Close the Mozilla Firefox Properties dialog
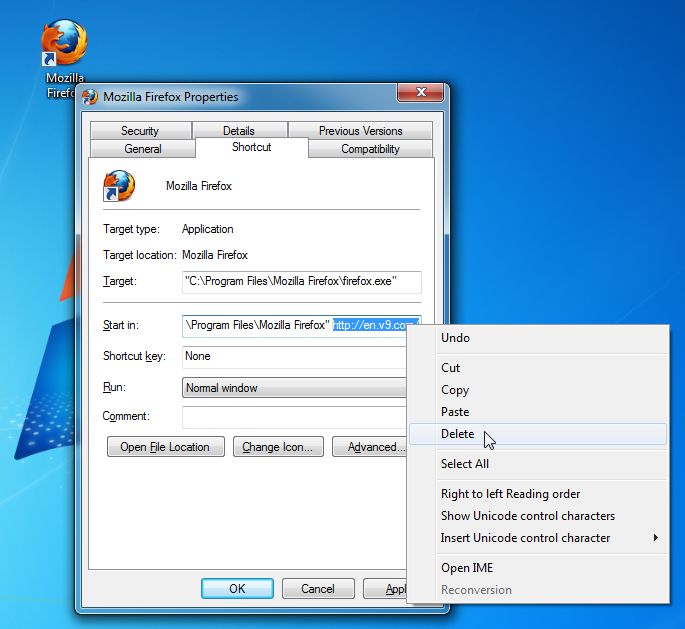This screenshot has width=685, height=629. pos(420,92)
